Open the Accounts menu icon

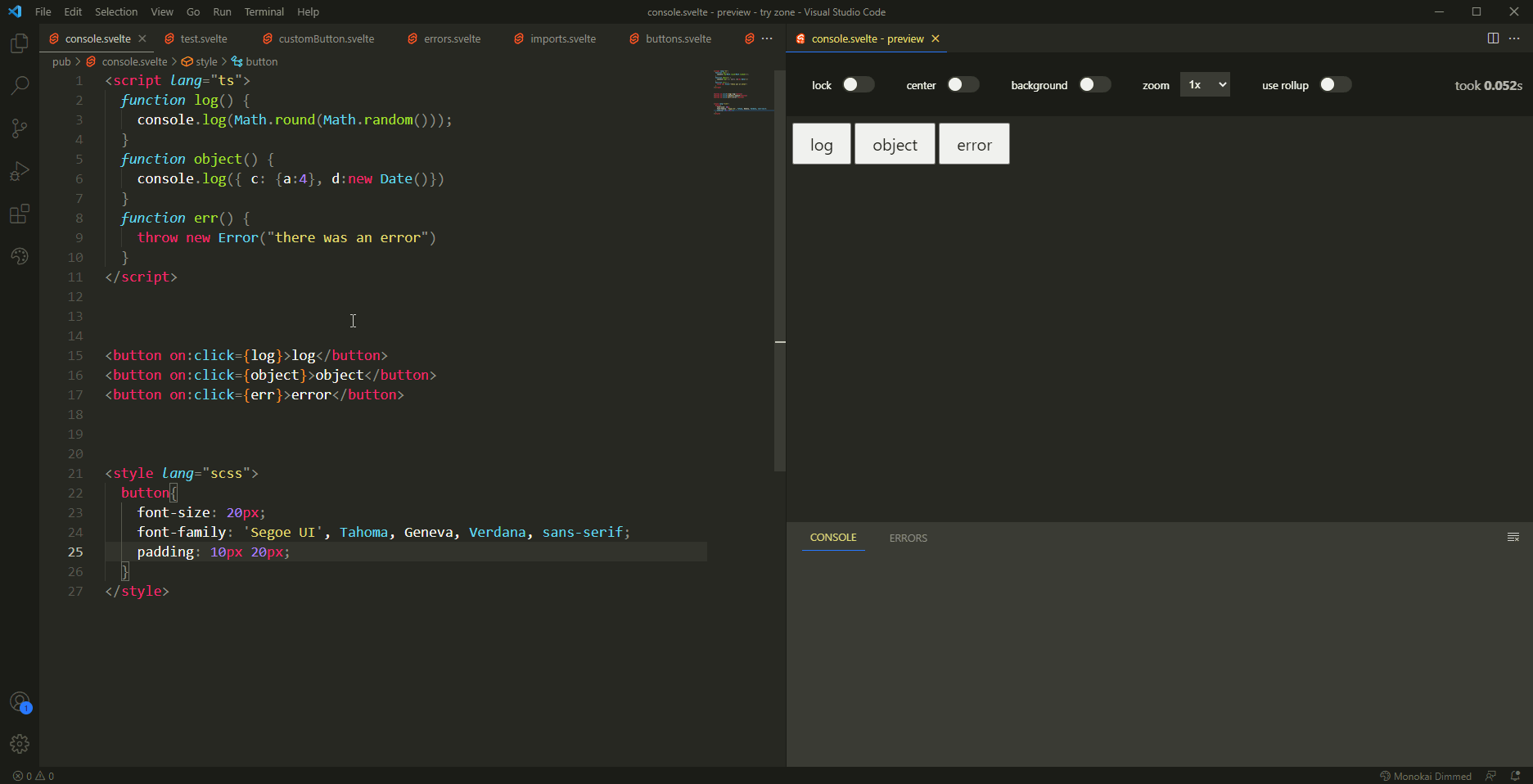click(x=20, y=702)
